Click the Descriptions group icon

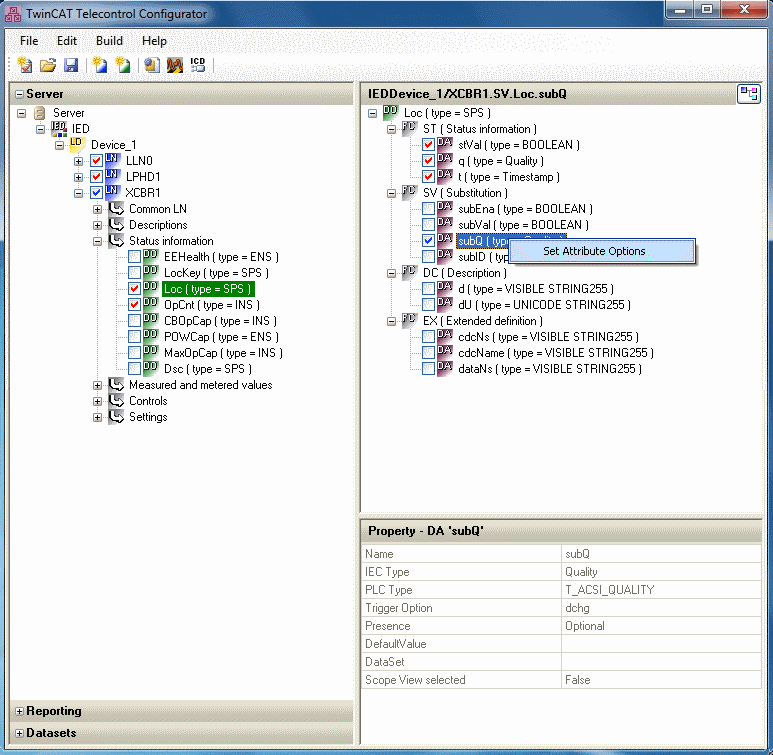(x=116, y=224)
